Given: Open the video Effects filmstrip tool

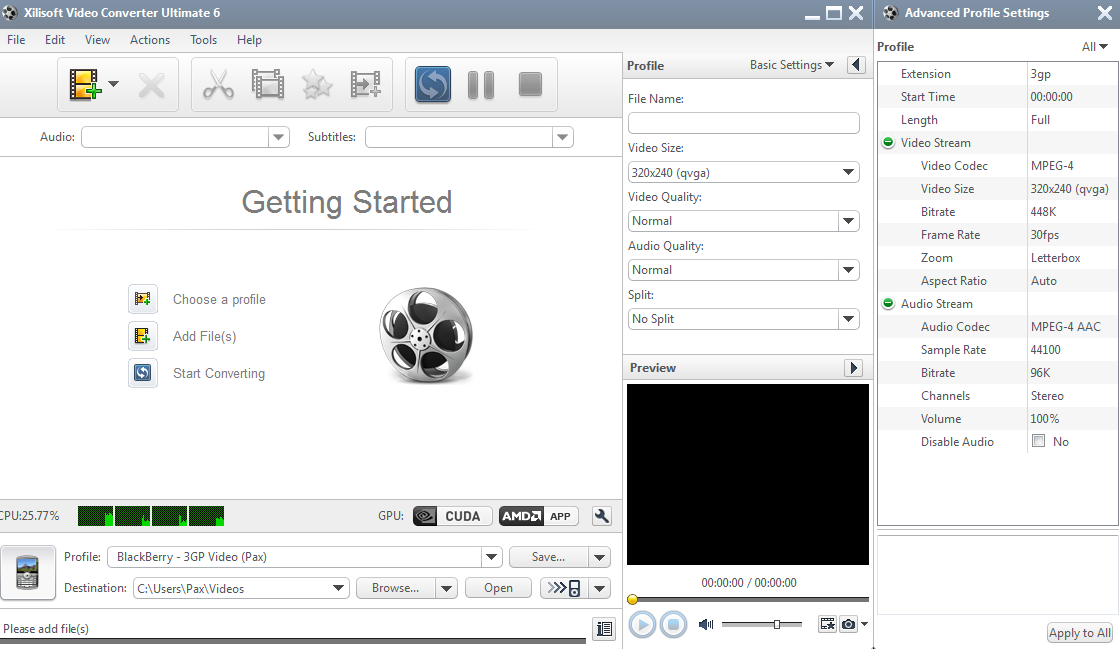Looking at the screenshot, I should 268,84.
